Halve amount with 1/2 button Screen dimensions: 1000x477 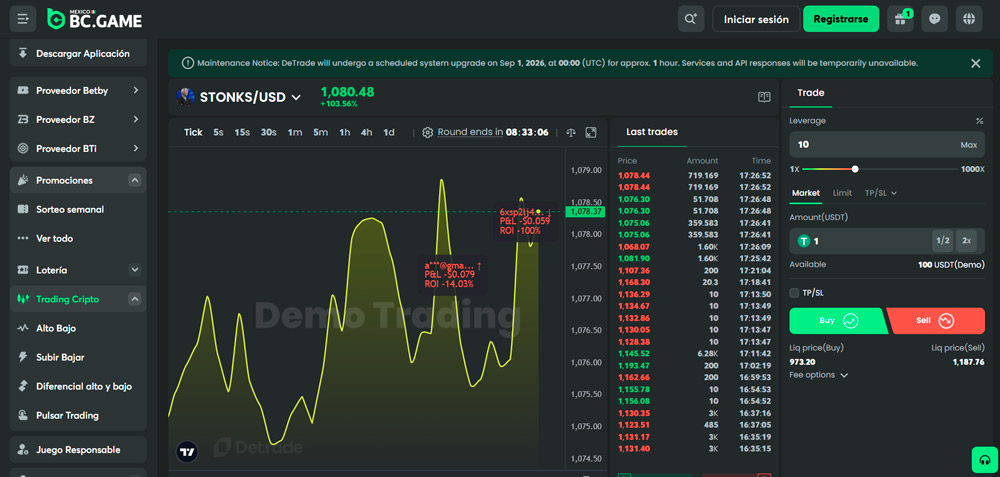(x=943, y=241)
